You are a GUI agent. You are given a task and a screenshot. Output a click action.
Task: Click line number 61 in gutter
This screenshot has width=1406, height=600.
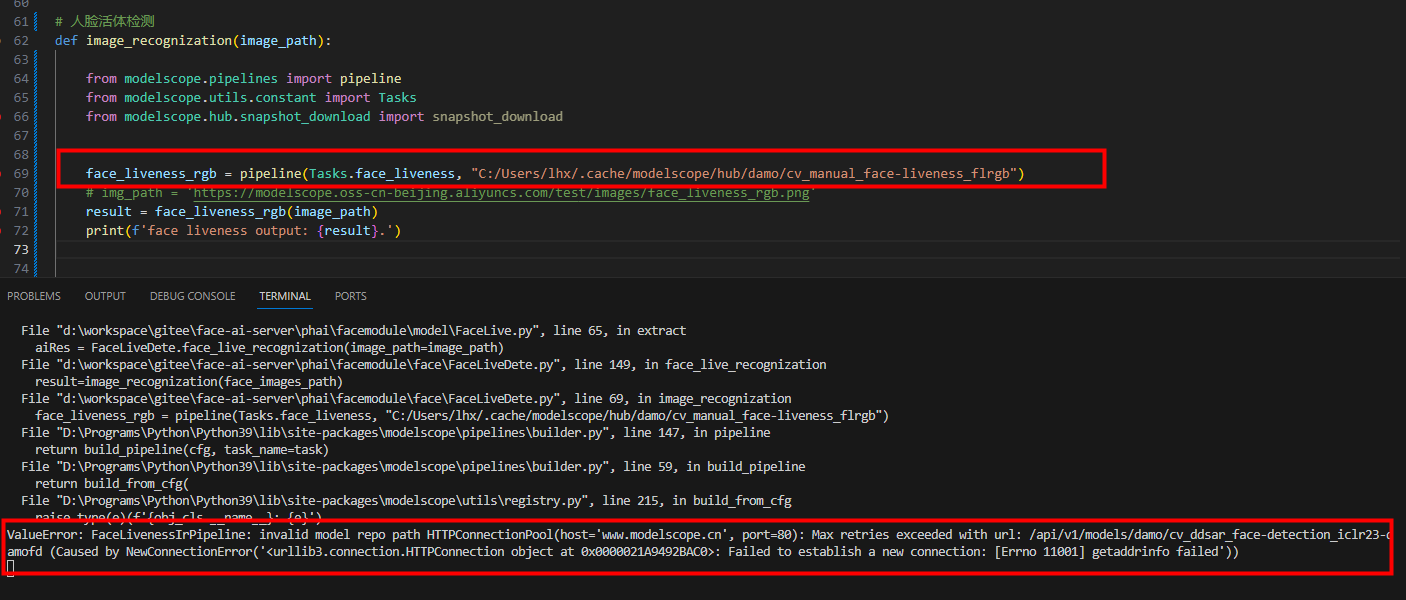click(x=21, y=21)
